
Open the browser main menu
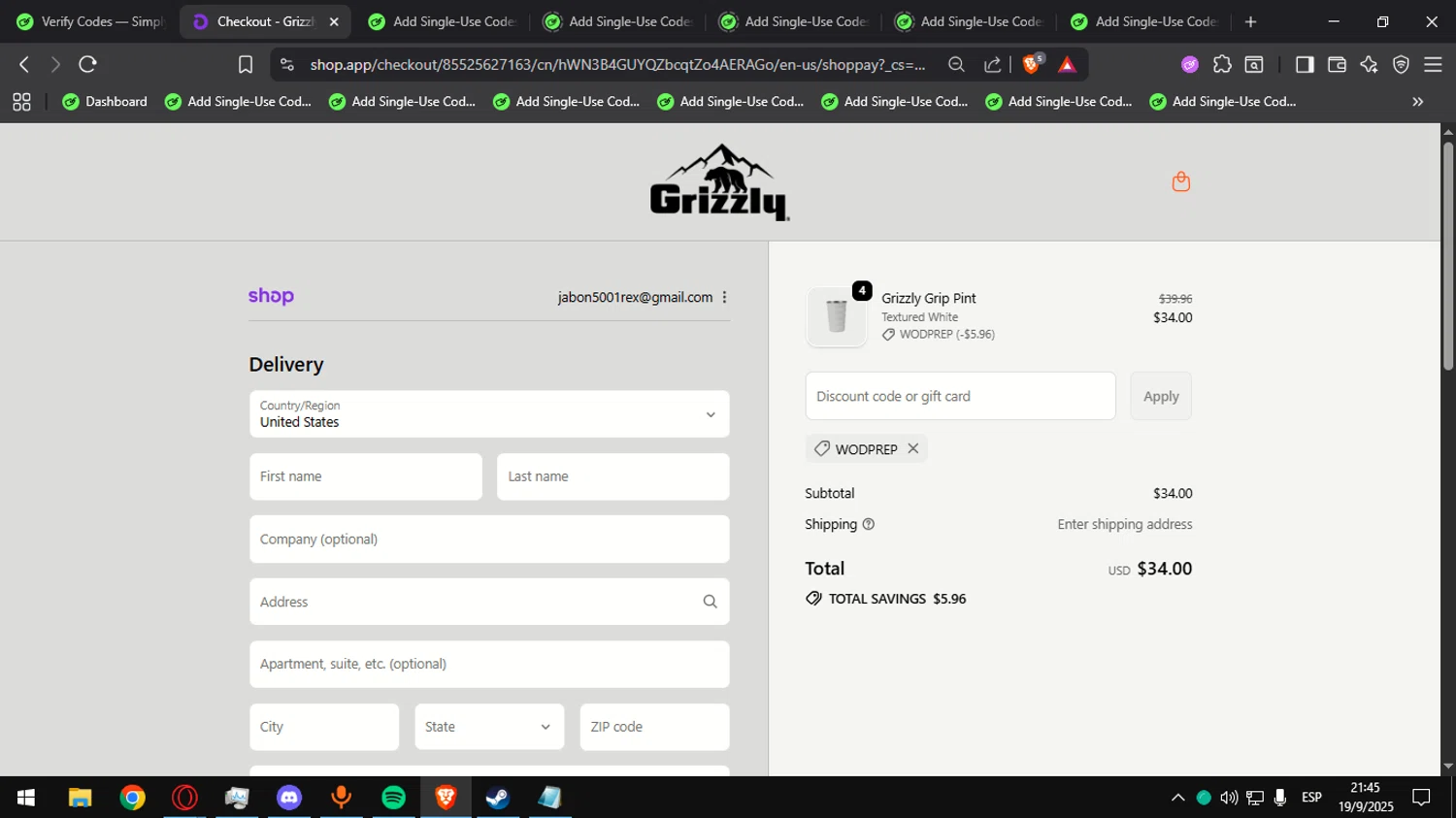(x=1433, y=64)
